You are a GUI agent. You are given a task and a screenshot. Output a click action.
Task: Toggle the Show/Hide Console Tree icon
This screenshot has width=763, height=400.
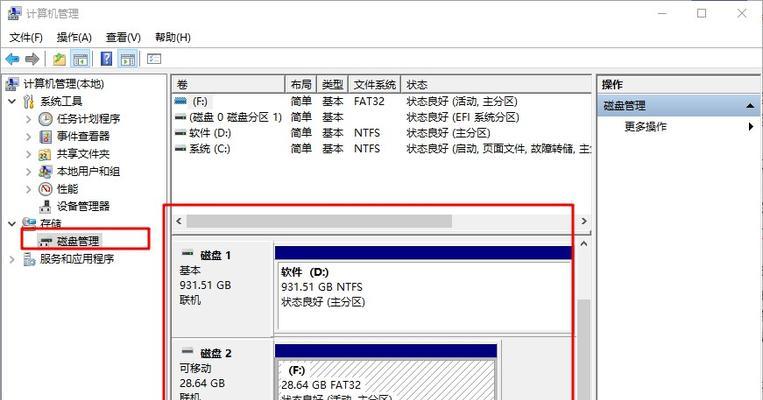click(x=80, y=59)
